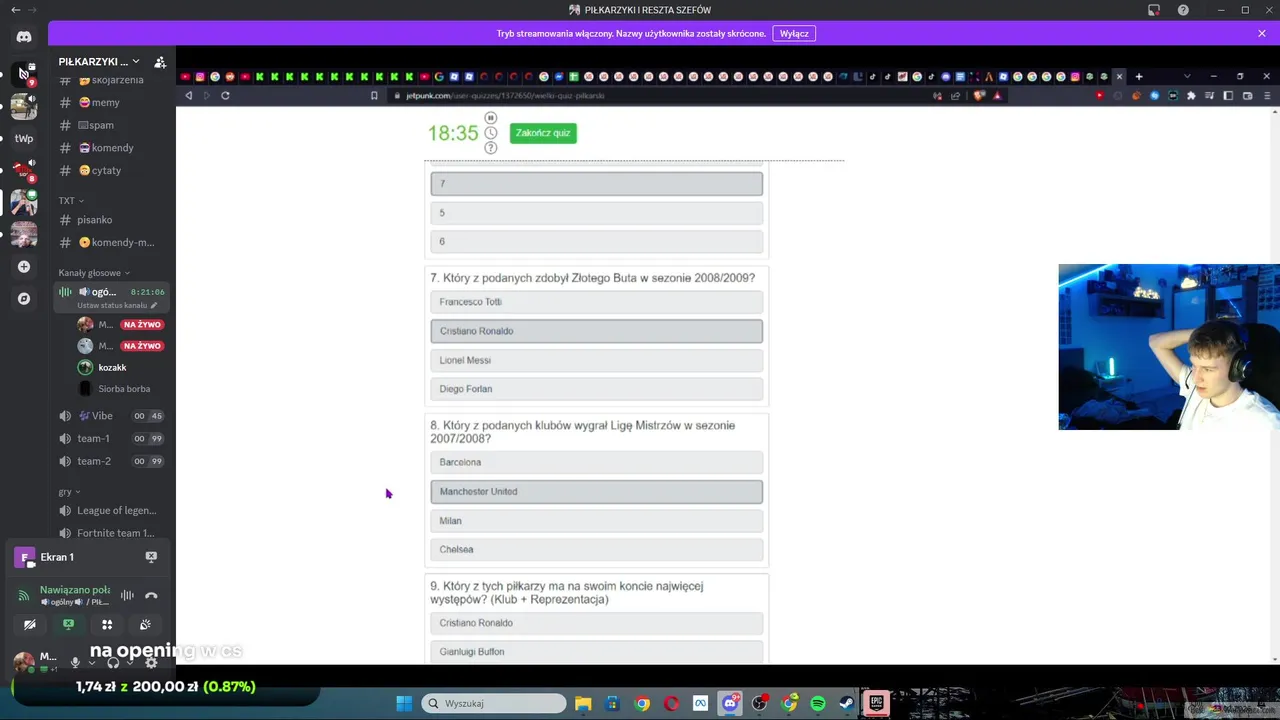Open the noise suppression waveform icon
This screenshot has height=720, width=1280.
click(127, 595)
